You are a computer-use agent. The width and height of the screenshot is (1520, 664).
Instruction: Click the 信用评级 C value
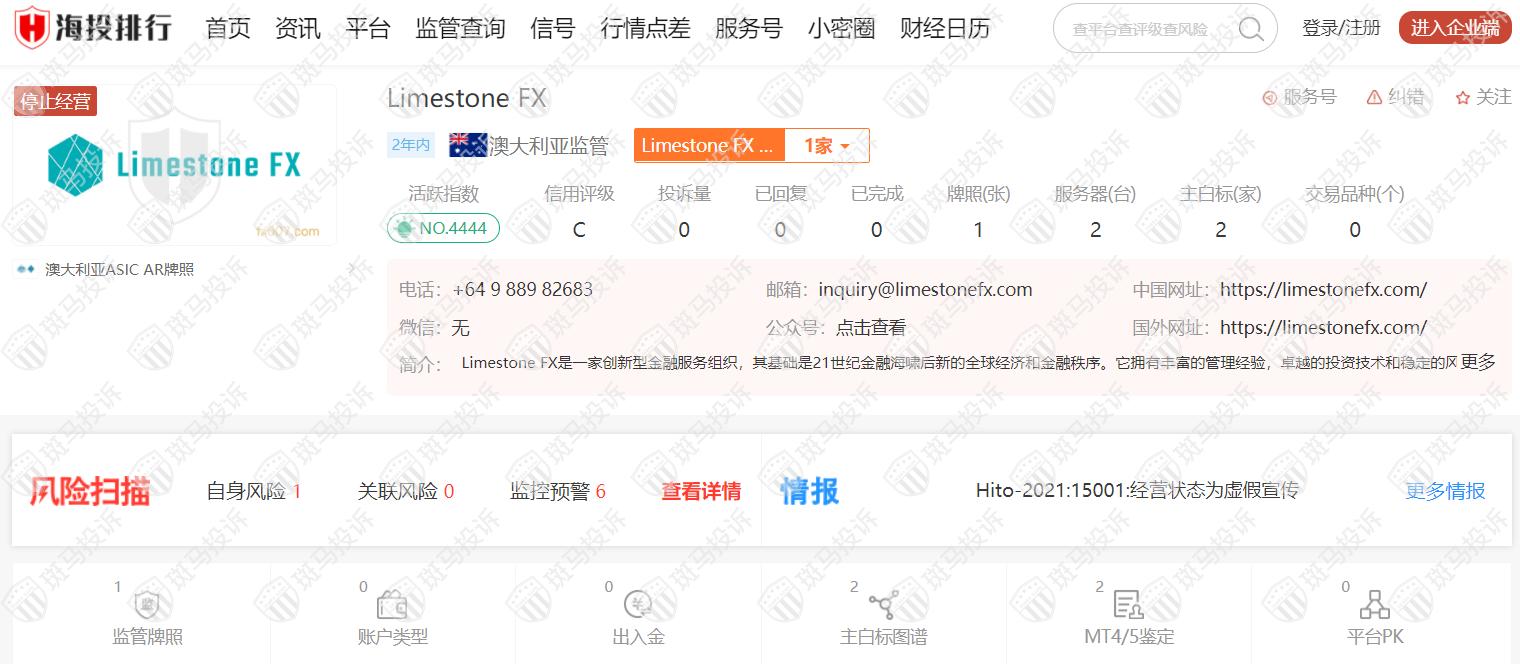coord(579,230)
